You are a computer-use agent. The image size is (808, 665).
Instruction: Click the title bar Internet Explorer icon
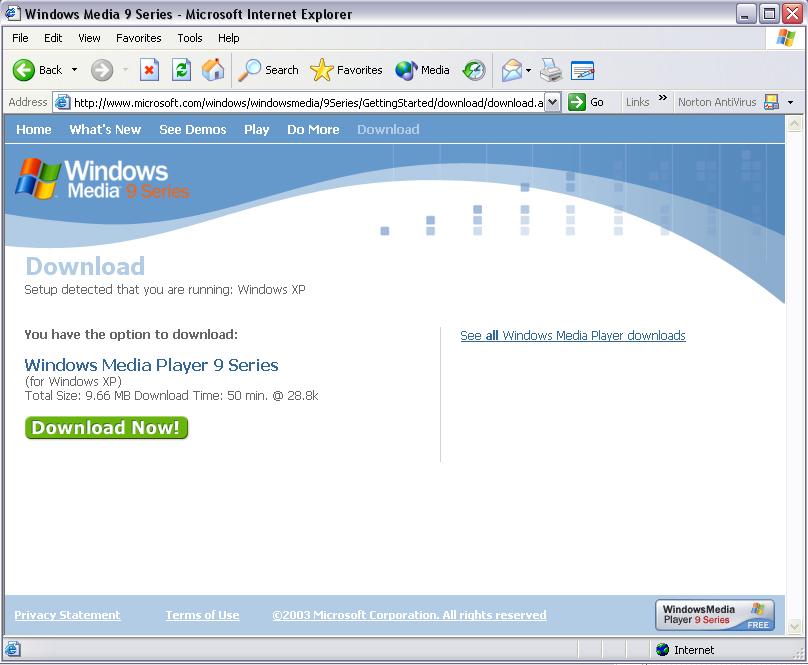12,13
